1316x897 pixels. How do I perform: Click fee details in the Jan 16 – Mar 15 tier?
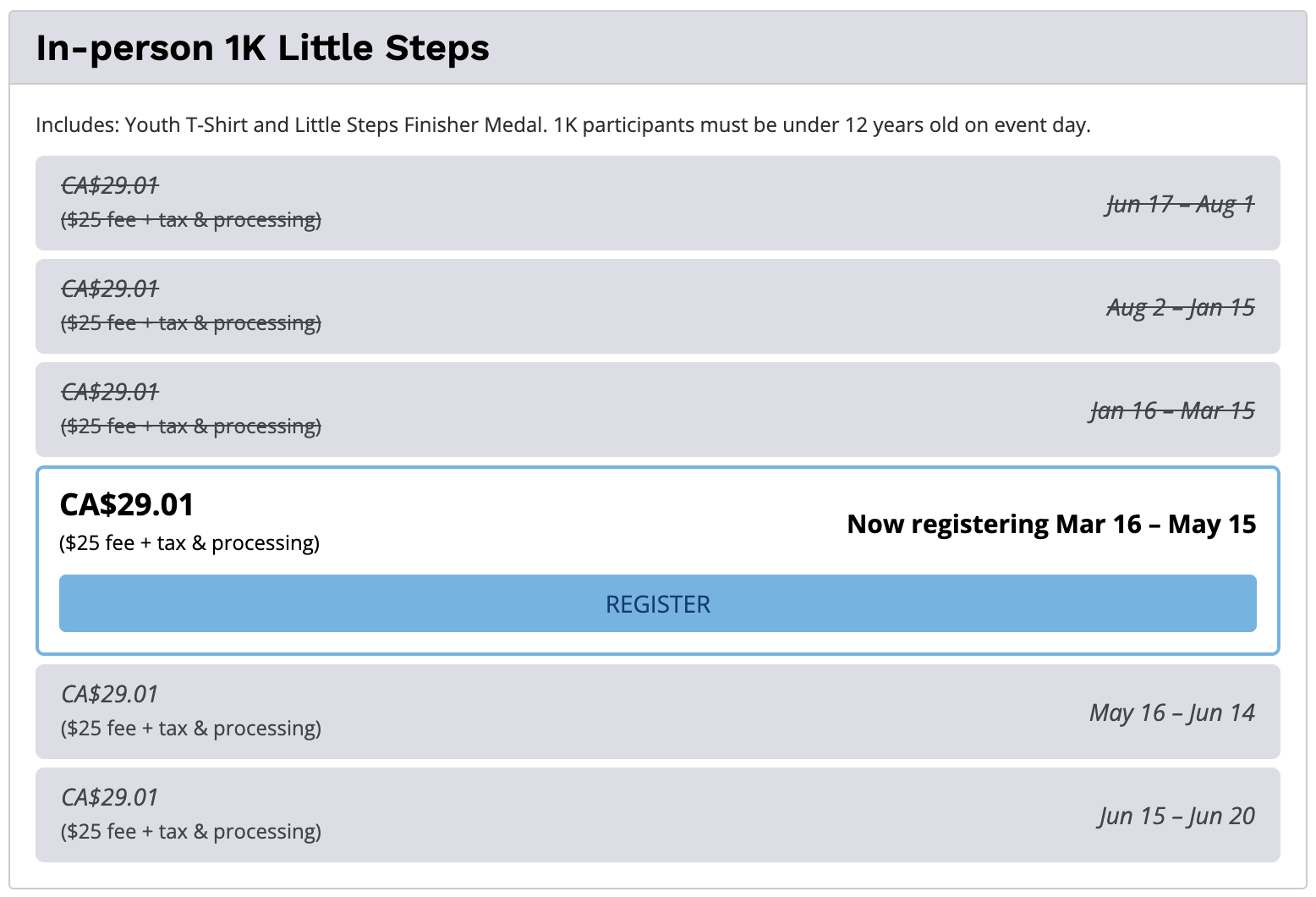pyautogui.click(x=190, y=426)
